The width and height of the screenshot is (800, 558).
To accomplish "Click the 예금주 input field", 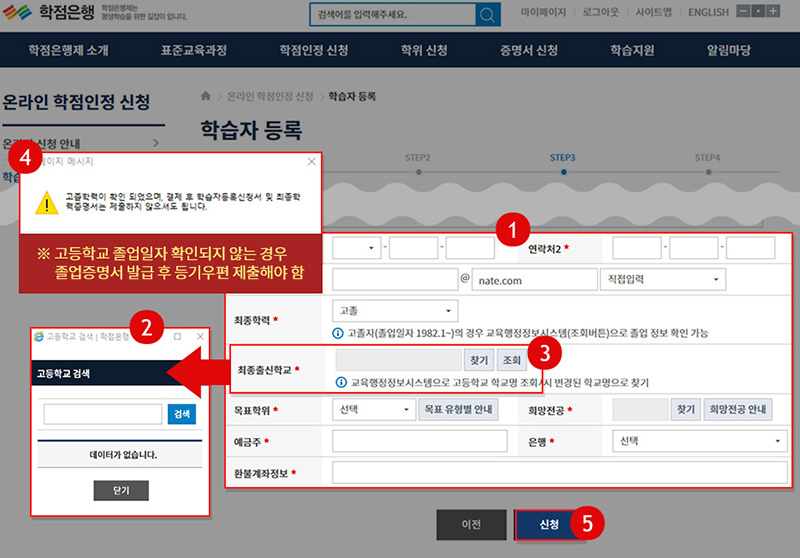I will [419, 441].
